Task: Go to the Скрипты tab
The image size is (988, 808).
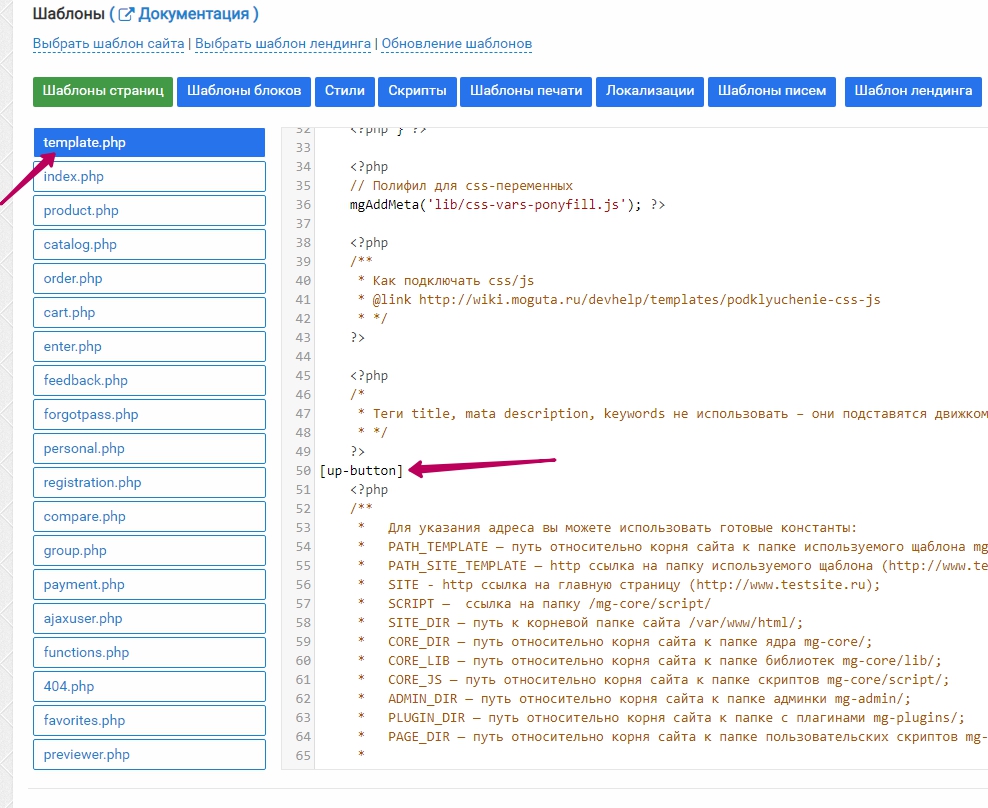Action: click(418, 91)
